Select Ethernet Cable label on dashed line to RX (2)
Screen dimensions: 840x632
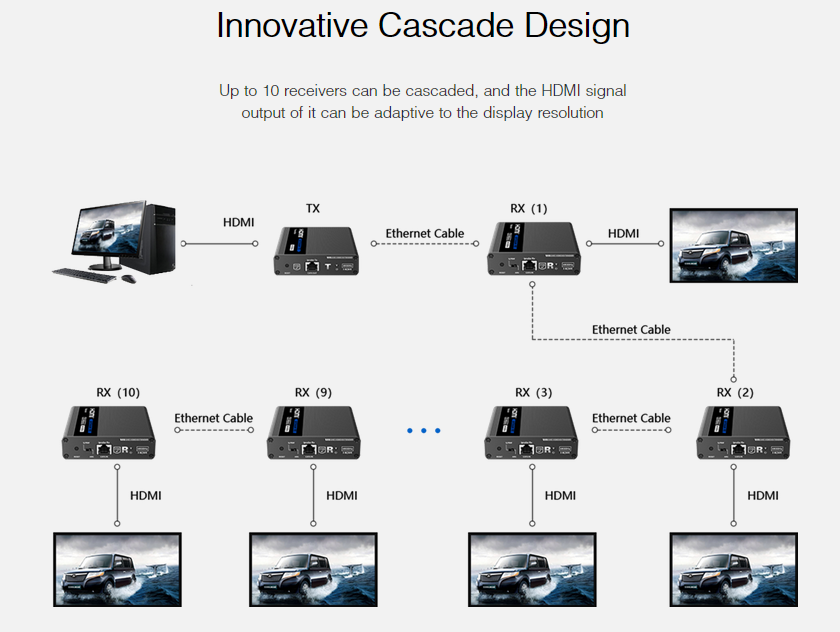pos(631,329)
